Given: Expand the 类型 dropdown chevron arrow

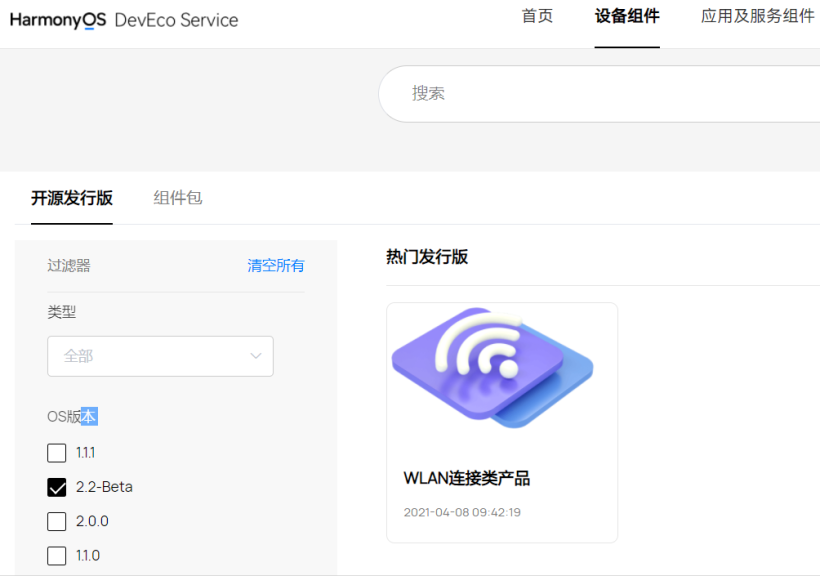Looking at the screenshot, I should [x=256, y=356].
